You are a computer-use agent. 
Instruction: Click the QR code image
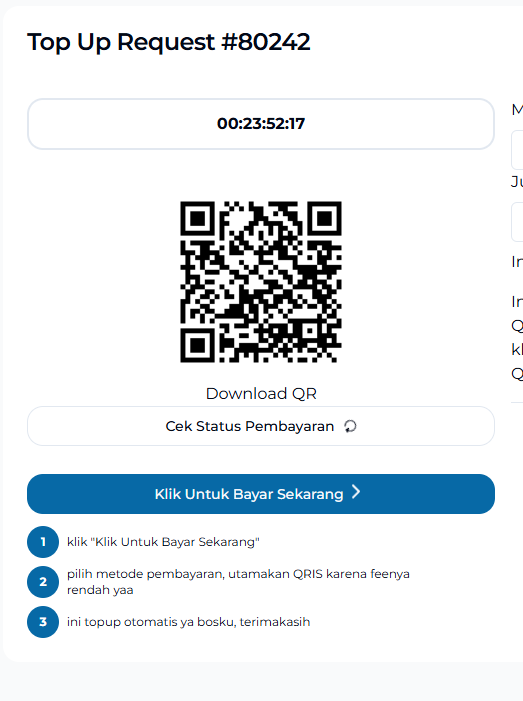point(261,282)
